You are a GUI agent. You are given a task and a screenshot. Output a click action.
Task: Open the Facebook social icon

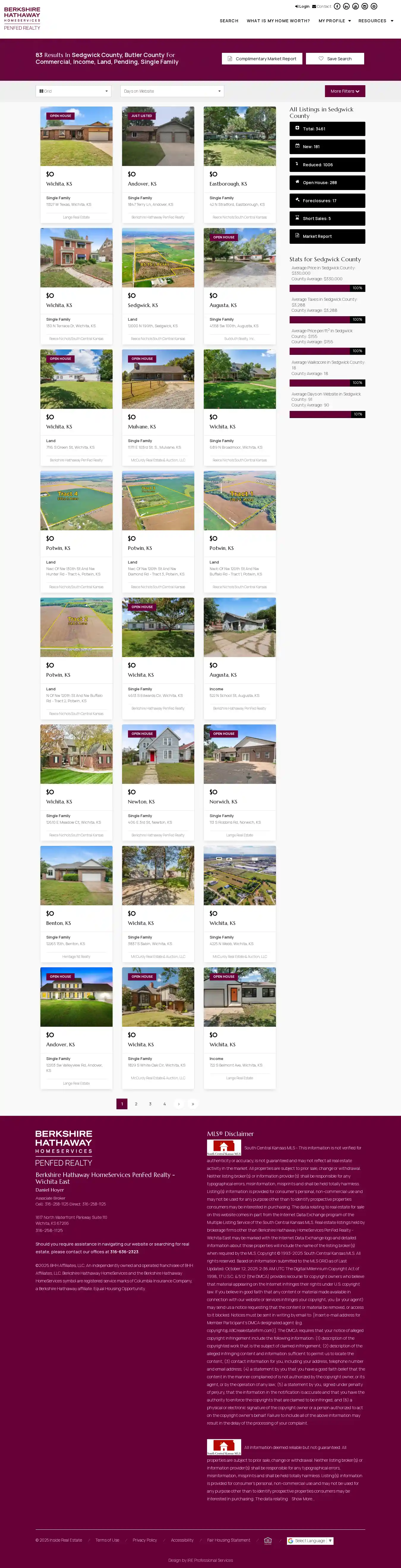click(x=337, y=6)
